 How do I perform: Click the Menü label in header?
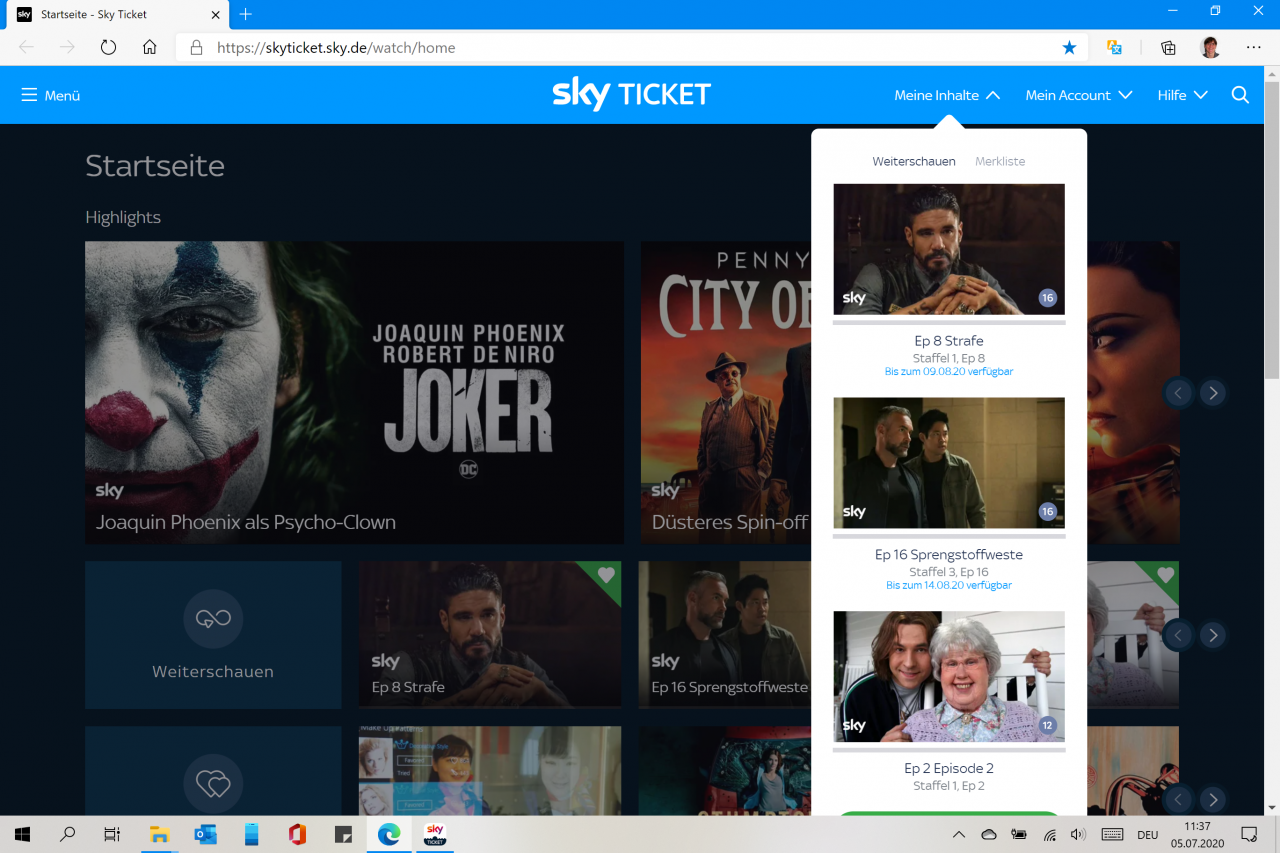tap(62, 96)
